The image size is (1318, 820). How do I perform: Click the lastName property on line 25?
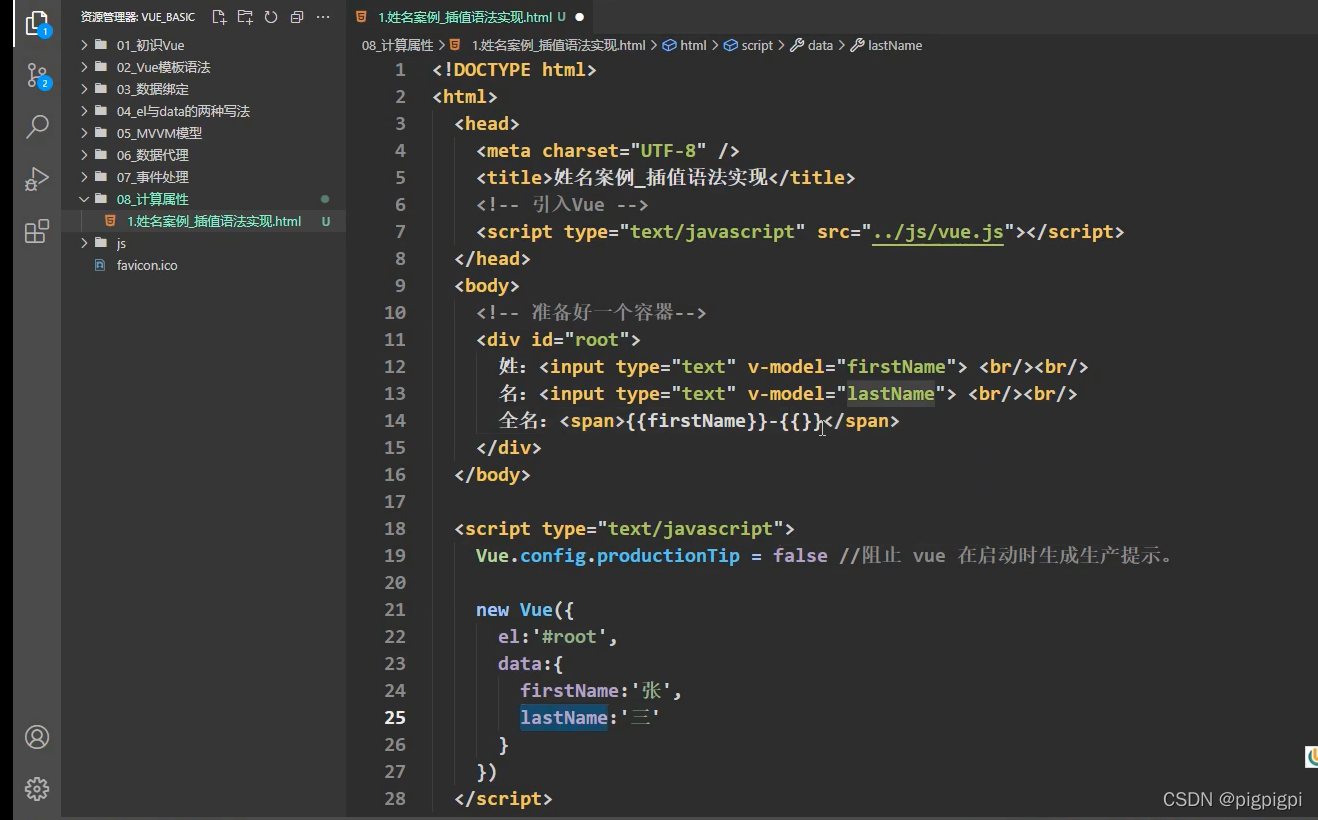point(563,718)
